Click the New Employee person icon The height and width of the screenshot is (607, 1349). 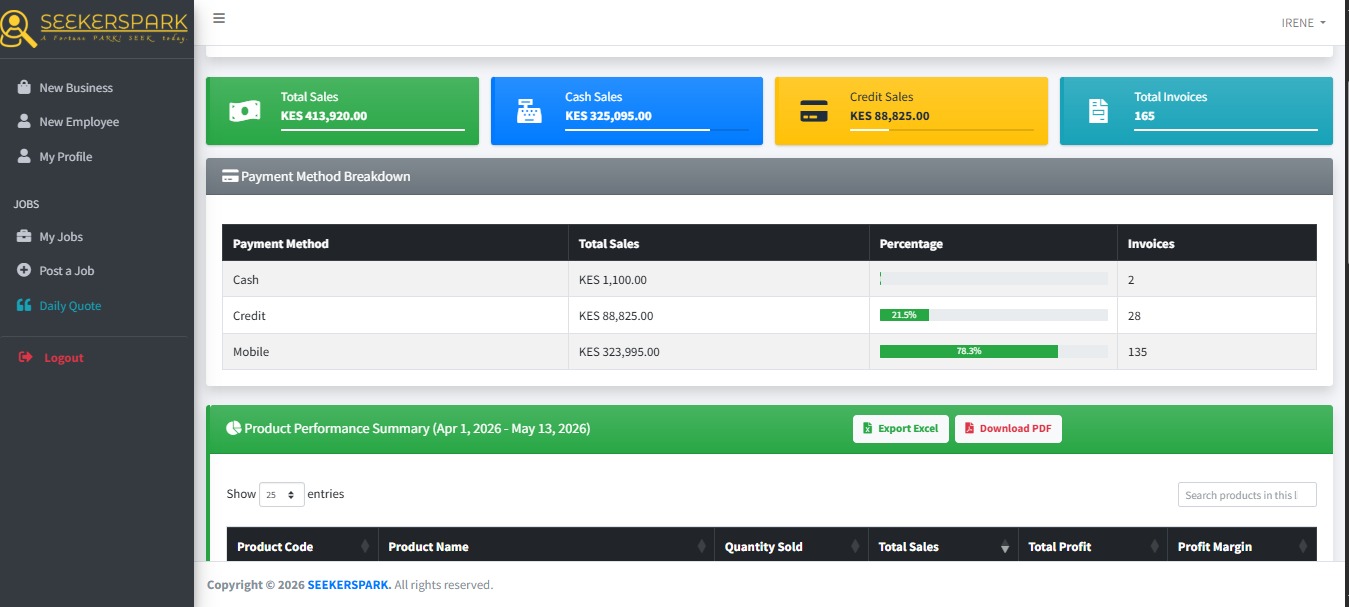(24, 121)
